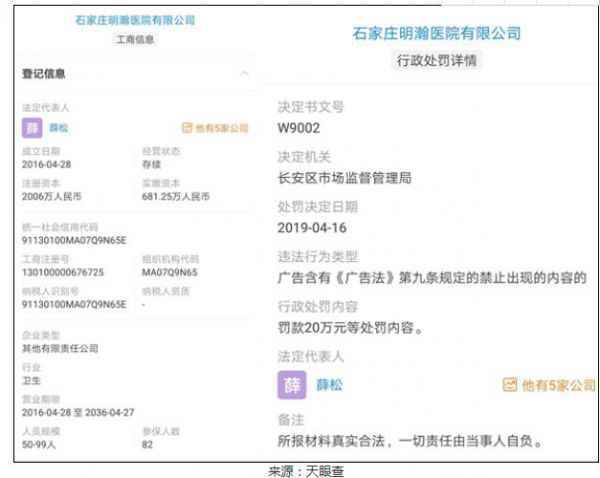Click industry value 卫生
The width and height of the screenshot is (600, 478).
31,380
